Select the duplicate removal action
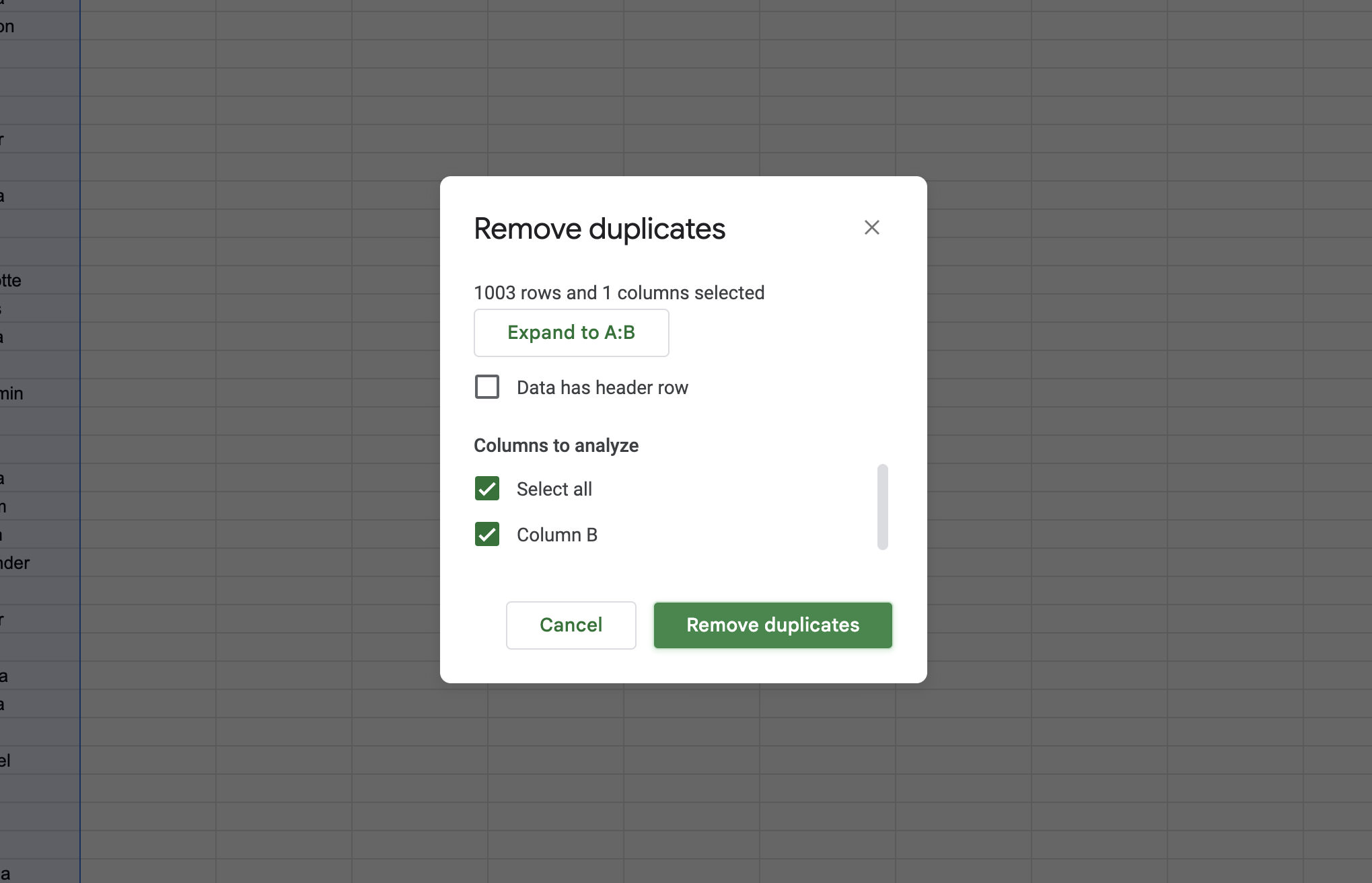This screenshot has height=883, width=1372. point(772,624)
